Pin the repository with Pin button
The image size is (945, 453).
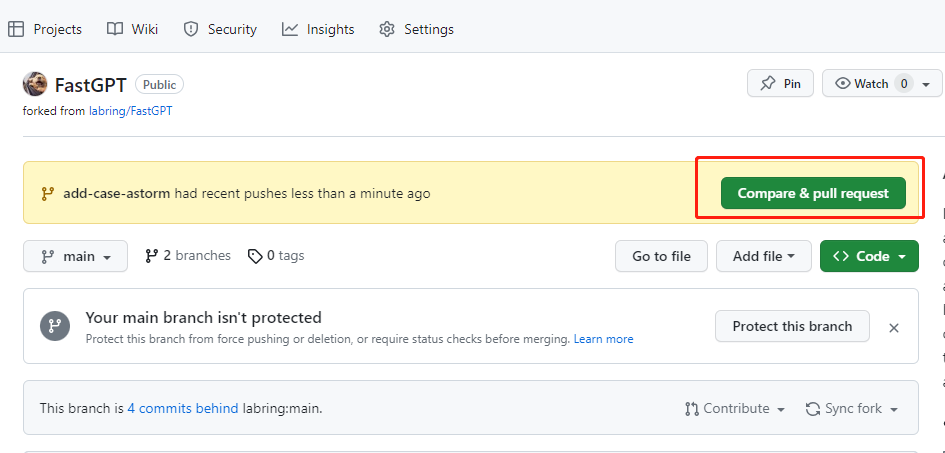point(780,83)
